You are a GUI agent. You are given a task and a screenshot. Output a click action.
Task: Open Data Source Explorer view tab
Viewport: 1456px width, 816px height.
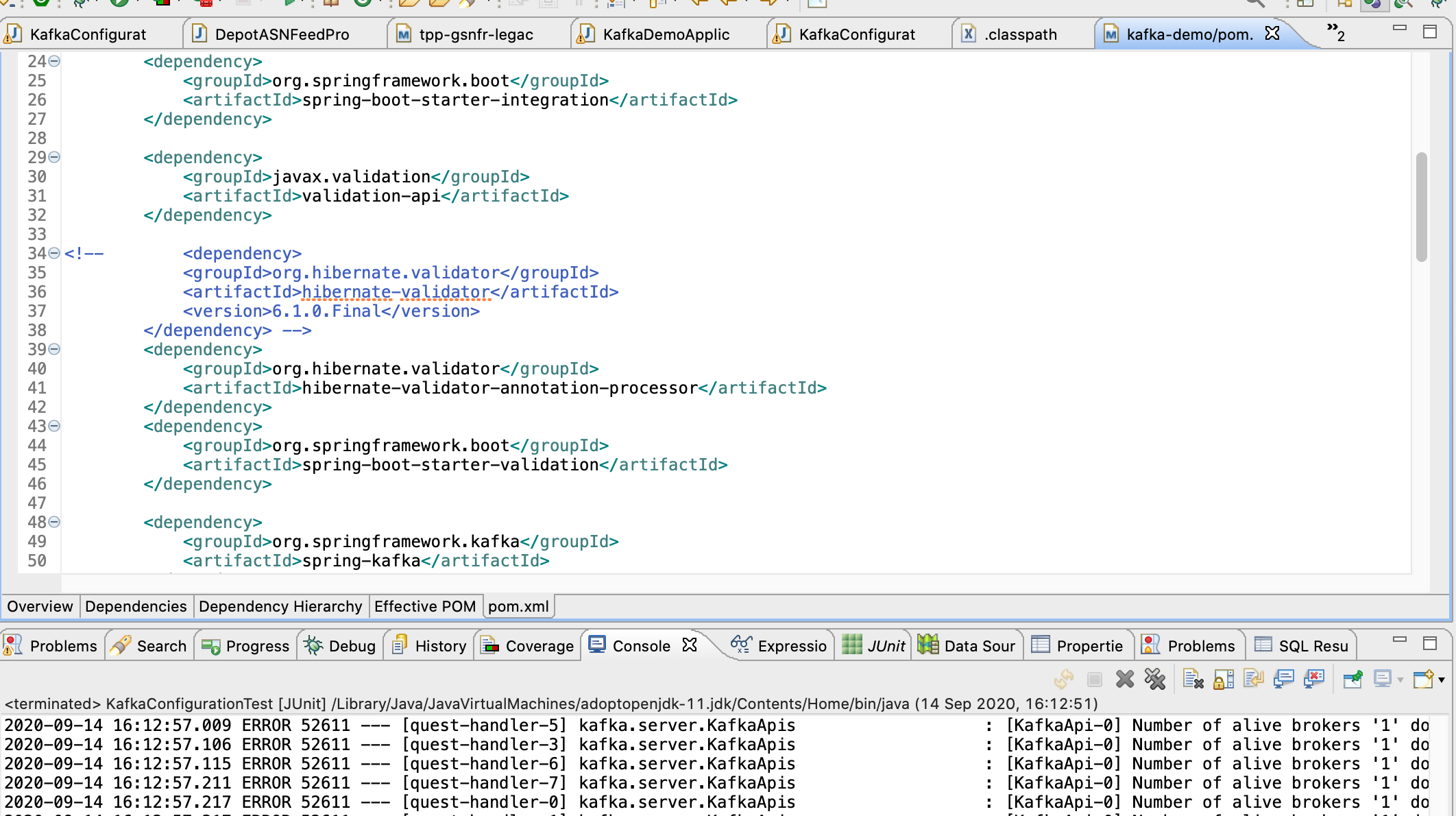point(967,646)
